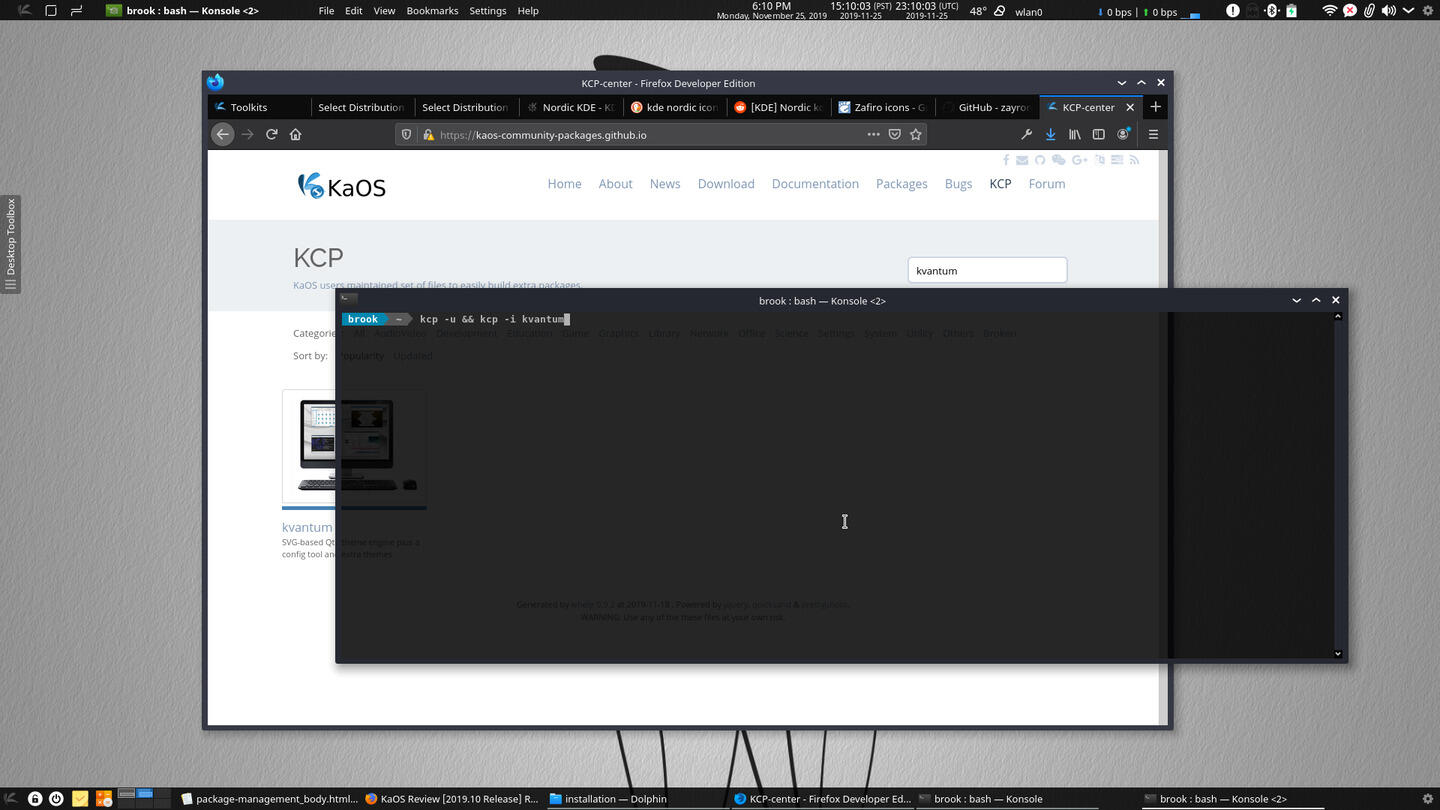Open the News page link
This screenshot has width=1440, height=810.
[x=665, y=184]
